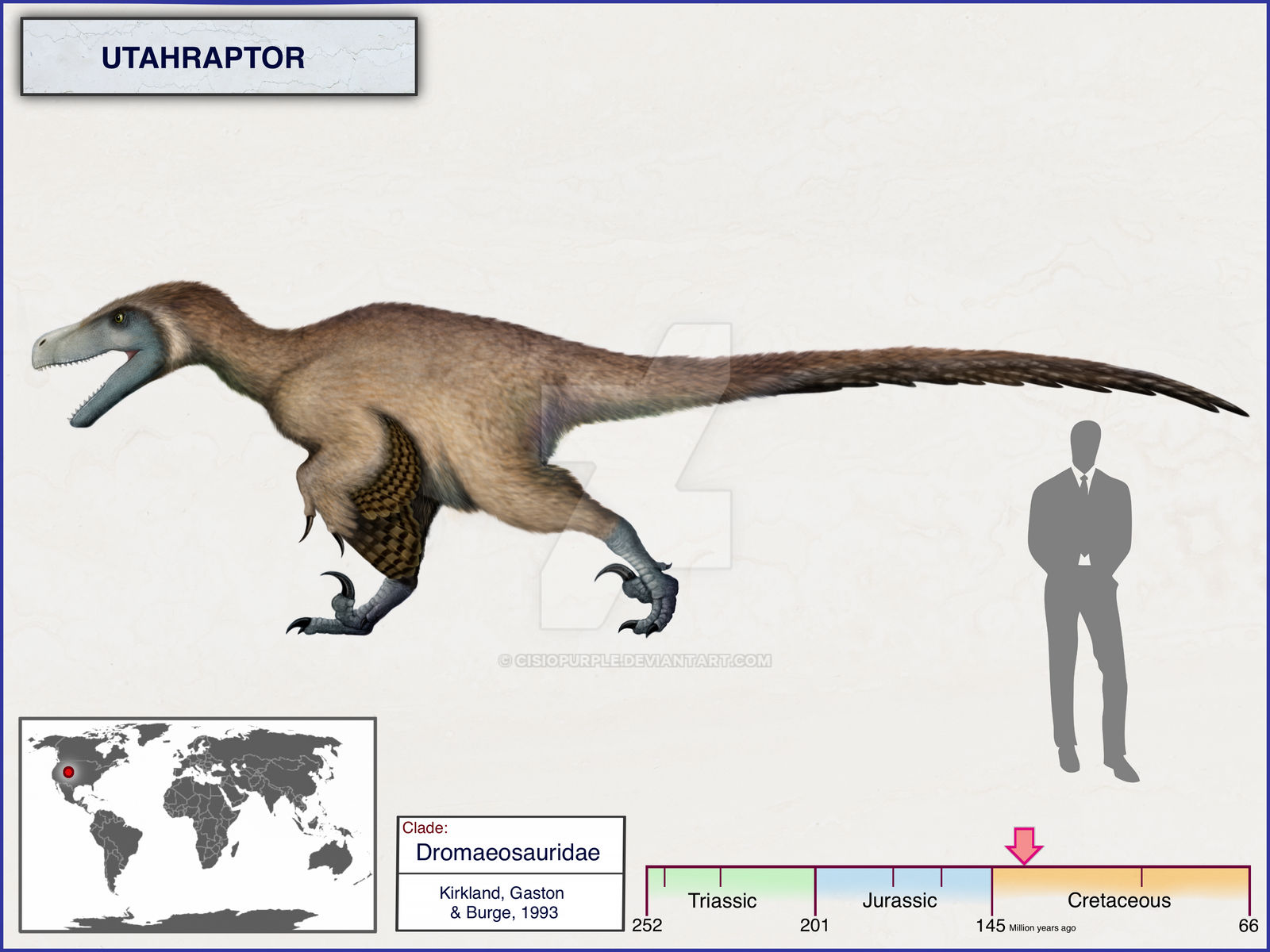1270x952 pixels.
Task: Click the Utahraptor dinosaur illustration
Action: coord(640,459)
